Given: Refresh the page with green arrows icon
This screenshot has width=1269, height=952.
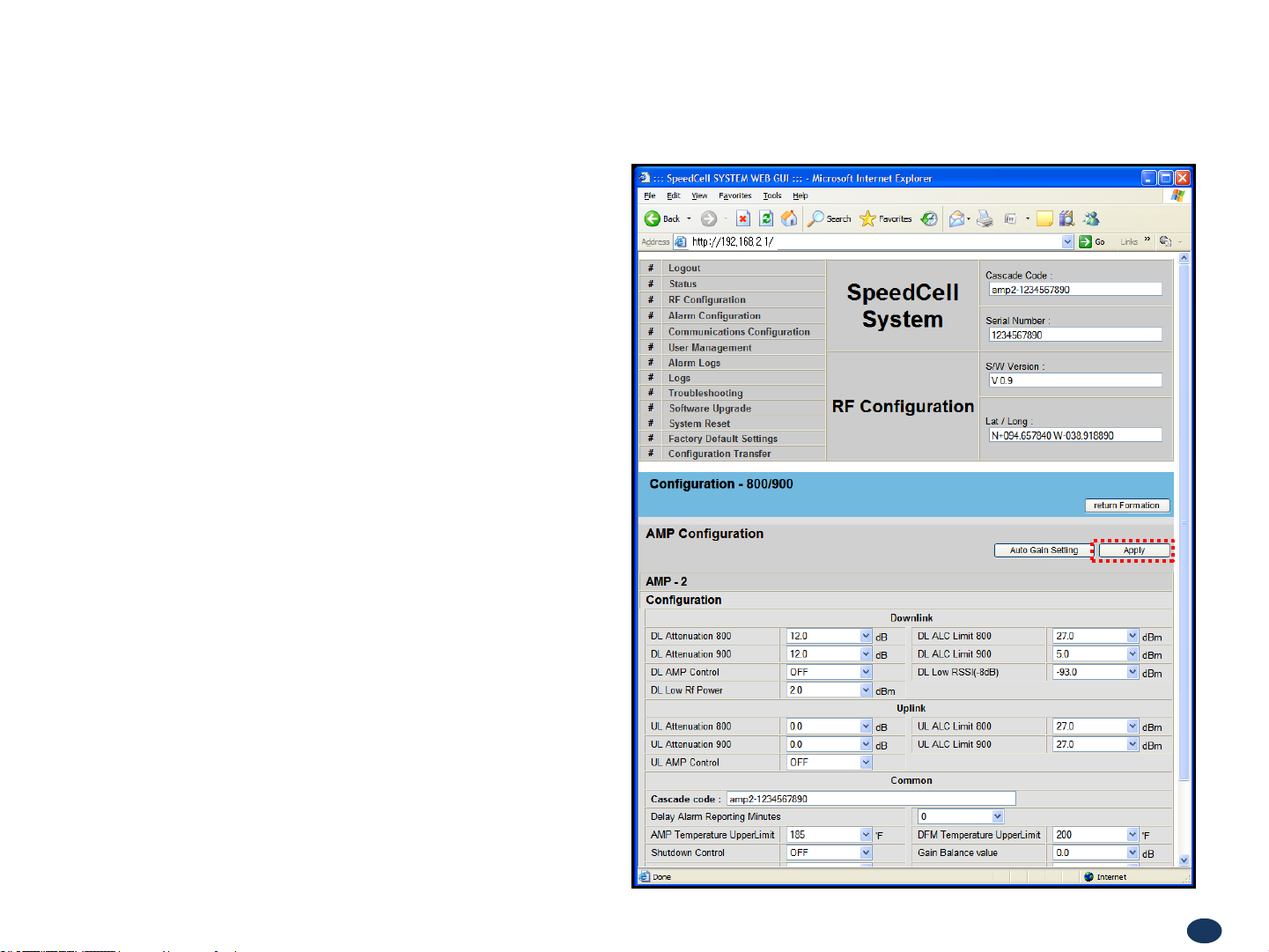Looking at the screenshot, I should pyautogui.click(x=766, y=218).
